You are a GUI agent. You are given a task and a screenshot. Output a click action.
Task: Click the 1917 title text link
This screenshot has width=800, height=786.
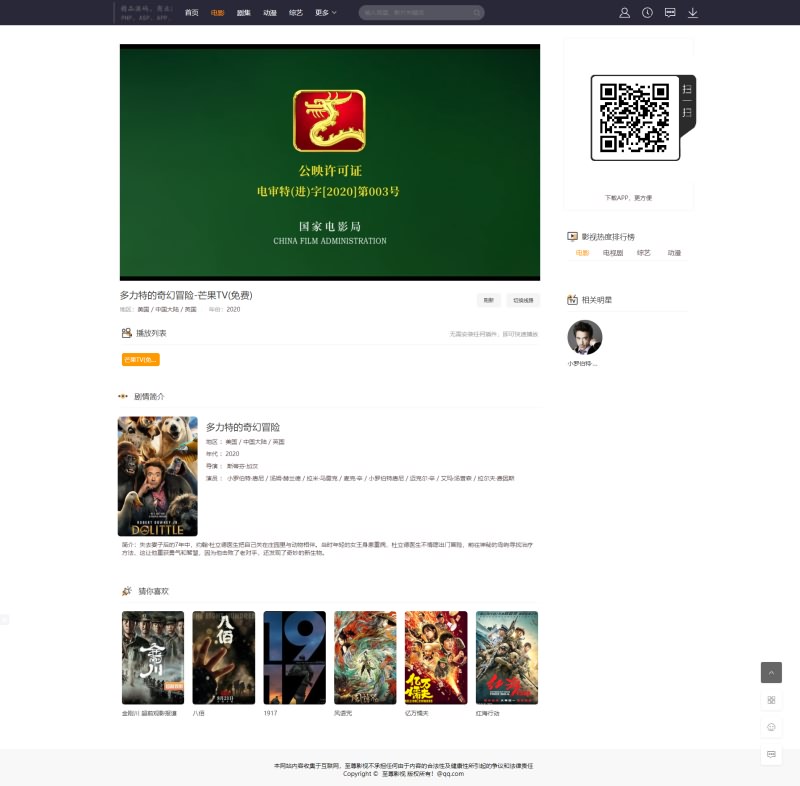[270, 713]
